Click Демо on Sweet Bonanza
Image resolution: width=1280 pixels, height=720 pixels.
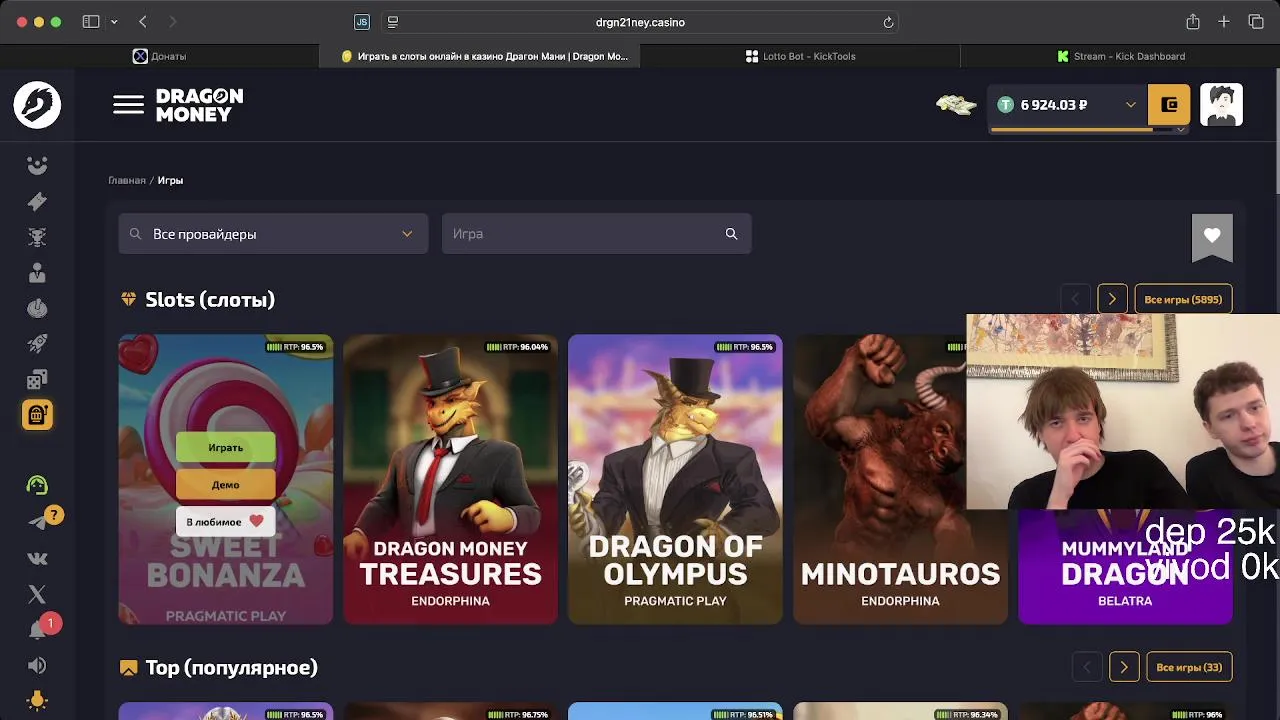[x=225, y=485]
